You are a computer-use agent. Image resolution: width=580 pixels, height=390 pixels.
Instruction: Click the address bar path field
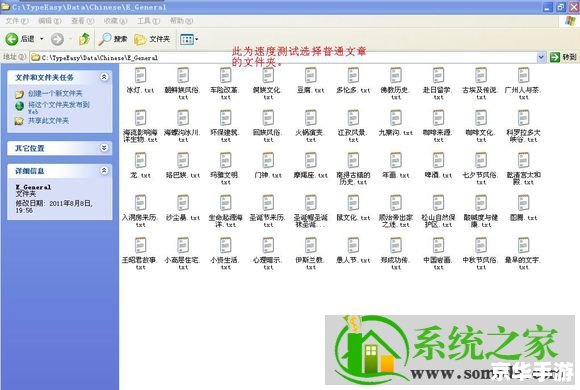coord(283,57)
